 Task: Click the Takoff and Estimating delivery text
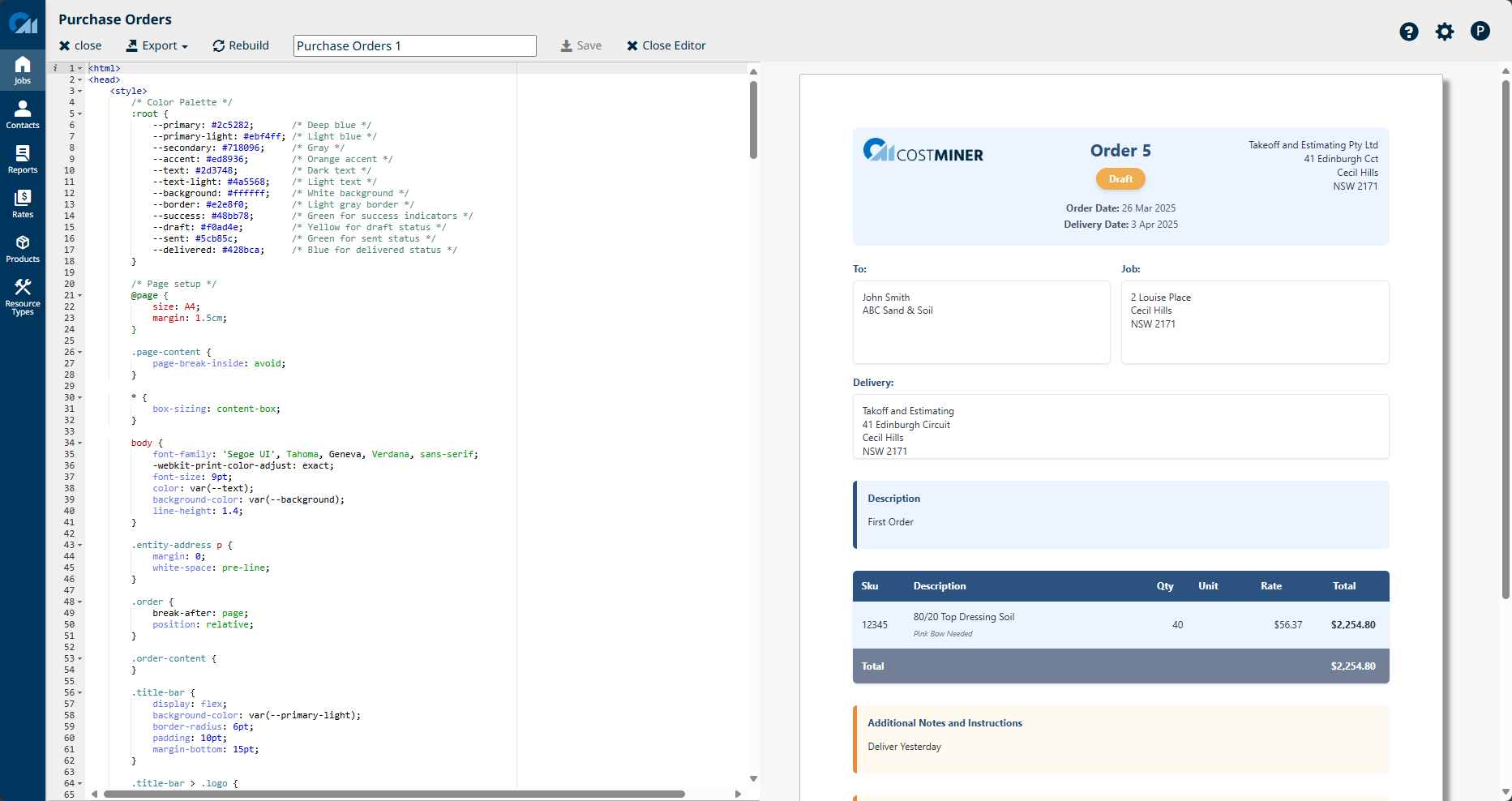coord(908,411)
